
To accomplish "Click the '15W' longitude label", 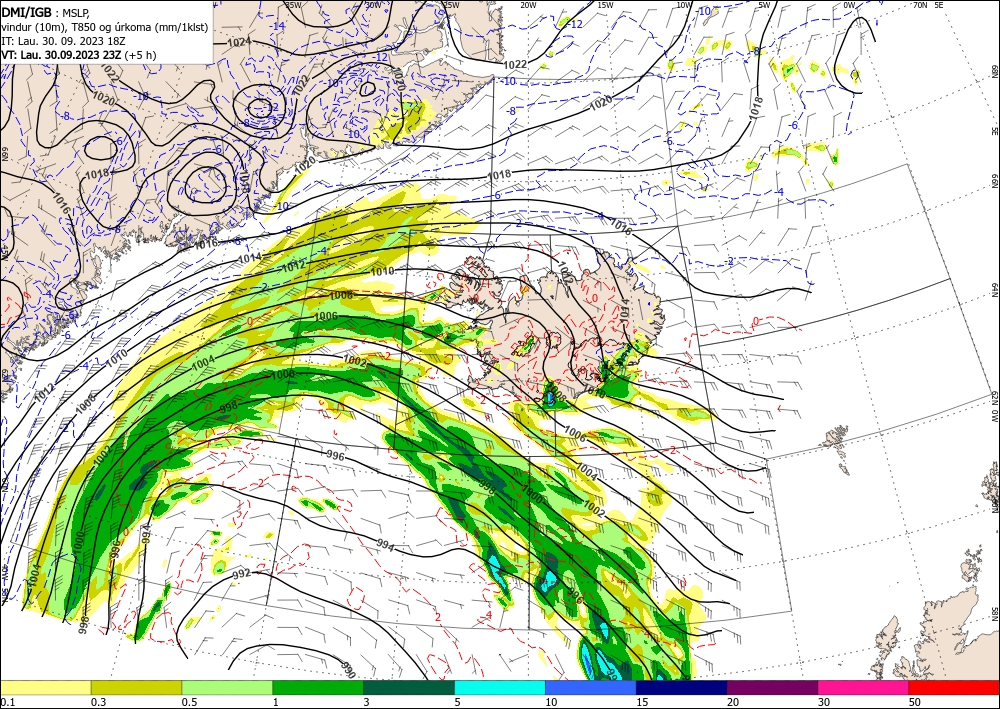I will point(606,5).
